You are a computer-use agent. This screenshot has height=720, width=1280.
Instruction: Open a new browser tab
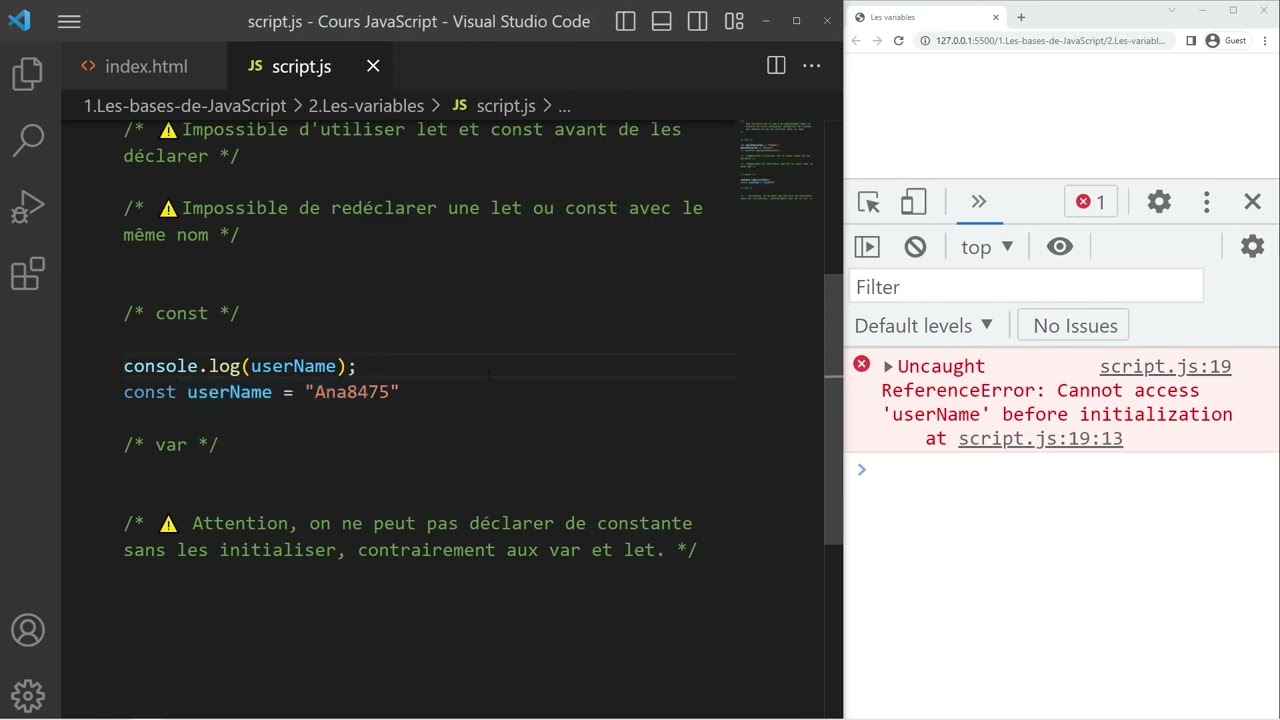click(x=1021, y=17)
